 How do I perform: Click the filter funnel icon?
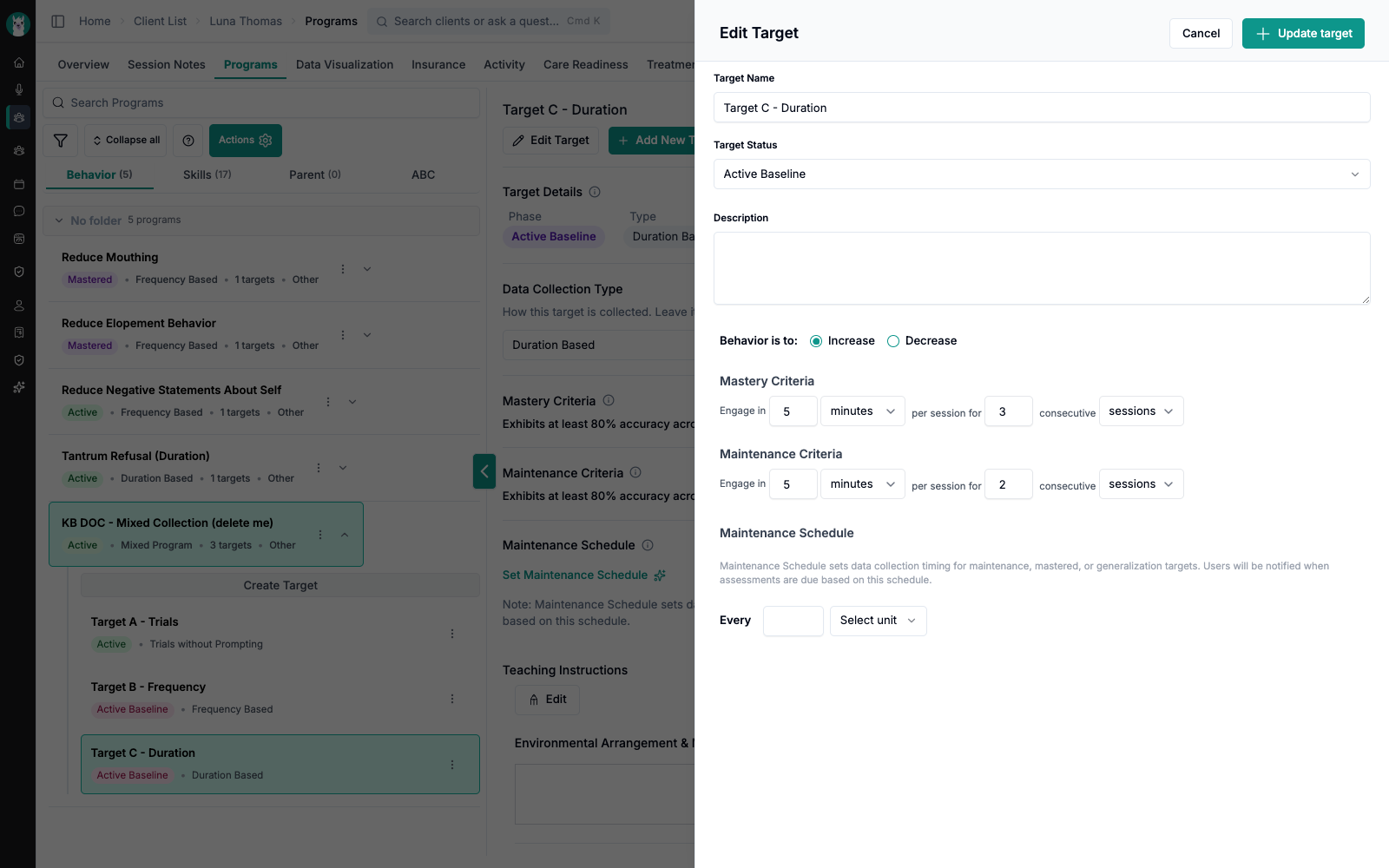tap(61, 141)
